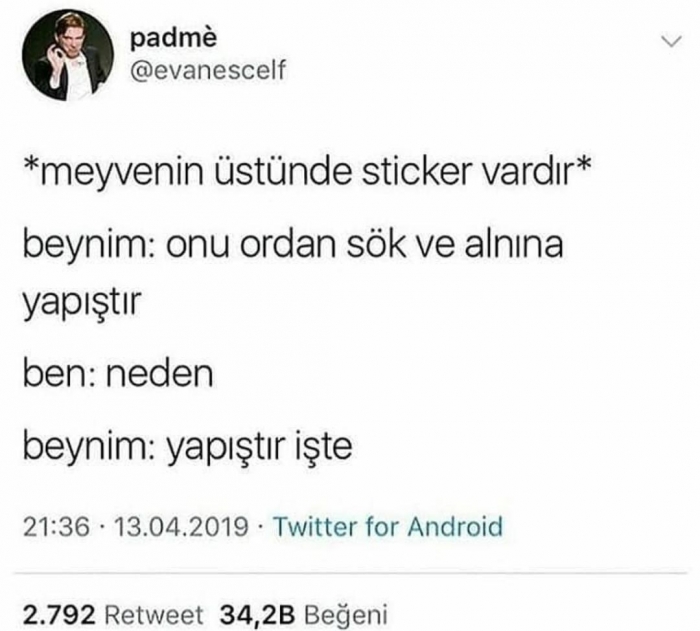Click the word 'Android' in the source label
The image size is (700, 631).
(455, 526)
